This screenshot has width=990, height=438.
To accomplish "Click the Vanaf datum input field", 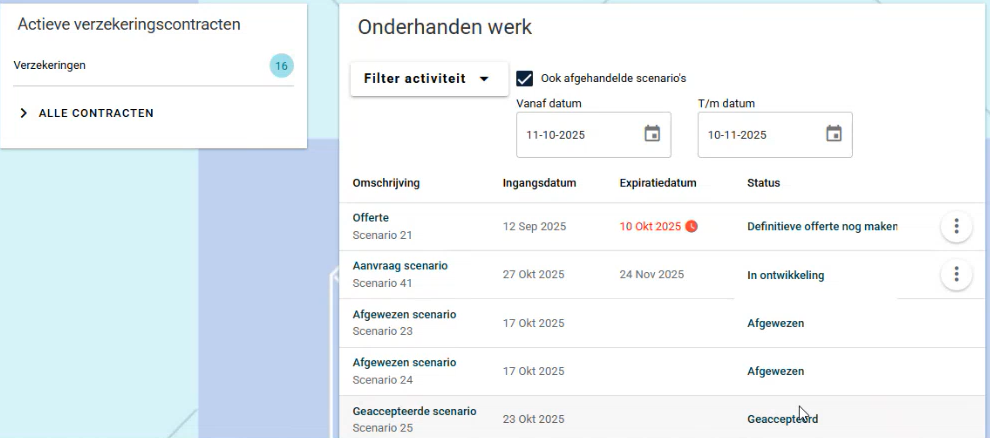I will [577, 135].
